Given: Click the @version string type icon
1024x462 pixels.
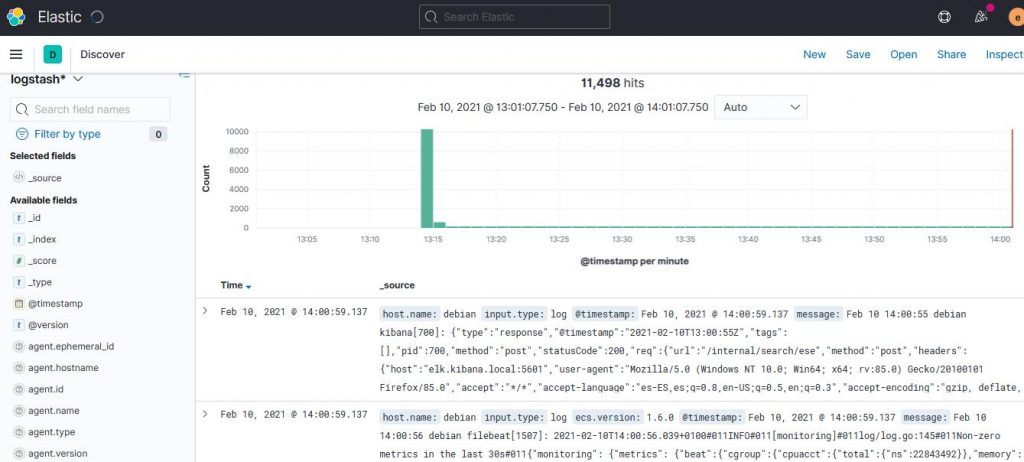Looking at the screenshot, I should pos(19,325).
